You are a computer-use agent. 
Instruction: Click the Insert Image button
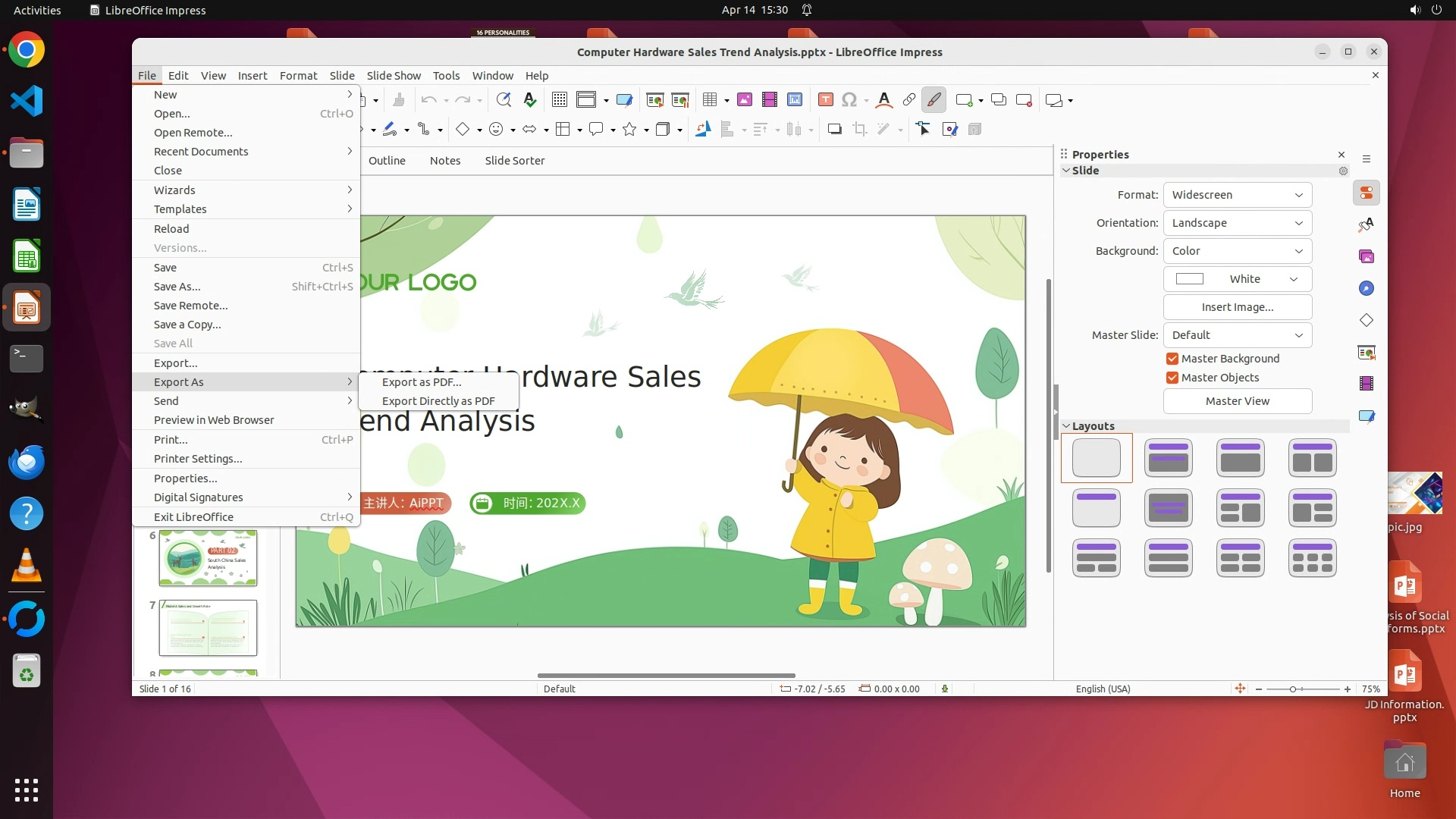(1237, 307)
